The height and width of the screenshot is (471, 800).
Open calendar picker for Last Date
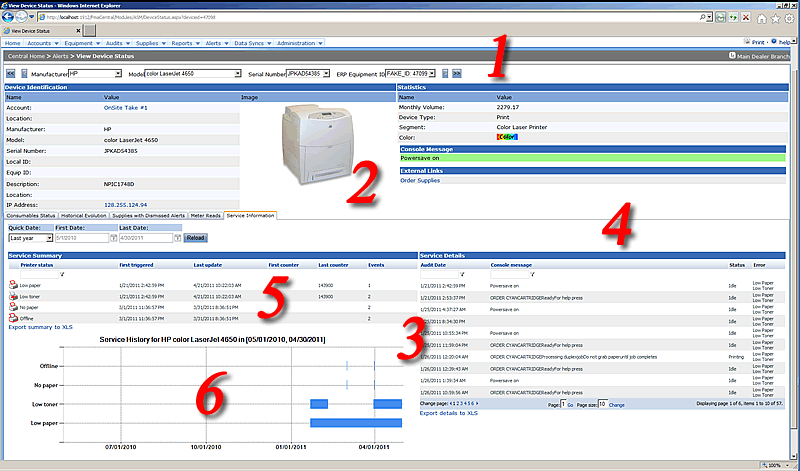178,238
